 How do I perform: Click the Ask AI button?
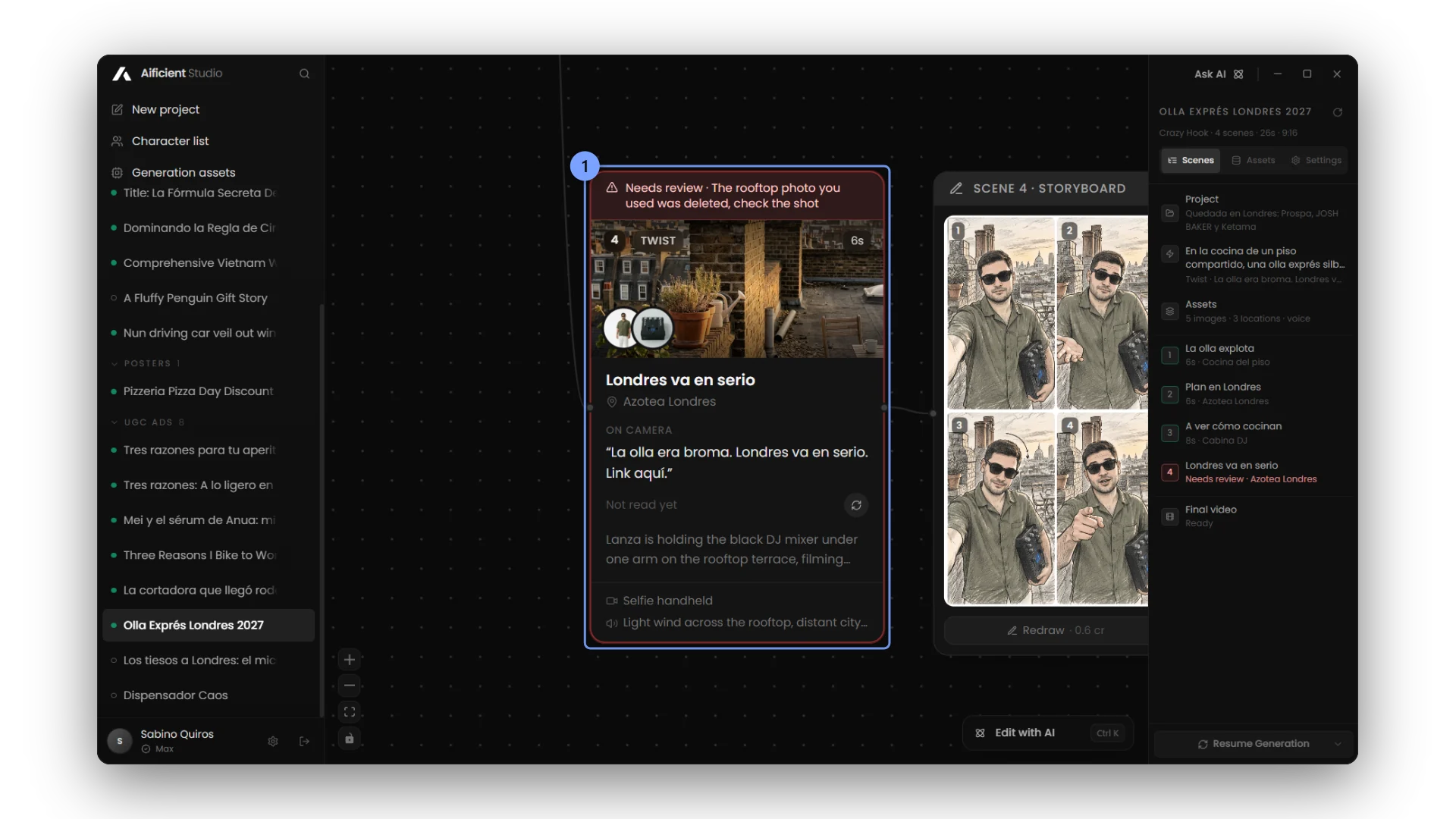coord(1219,74)
